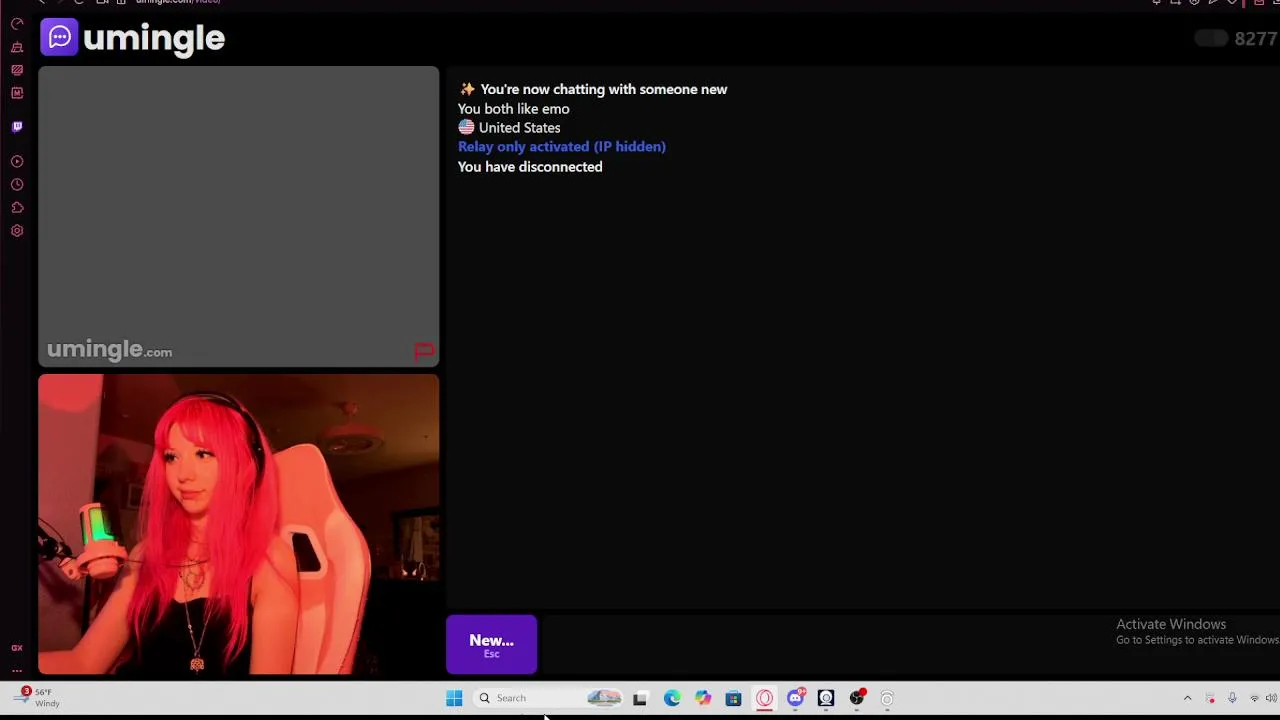The height and width of the screenshot is (720, 1280).
Task: Launch Microsoft Edge from the taskbar
Action: point(672,698)
